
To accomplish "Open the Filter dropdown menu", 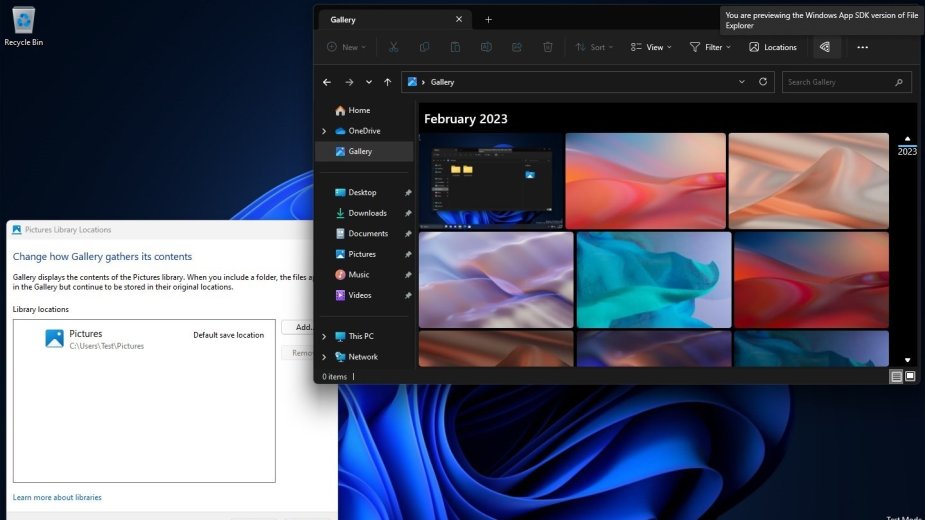I will point(710,47).
